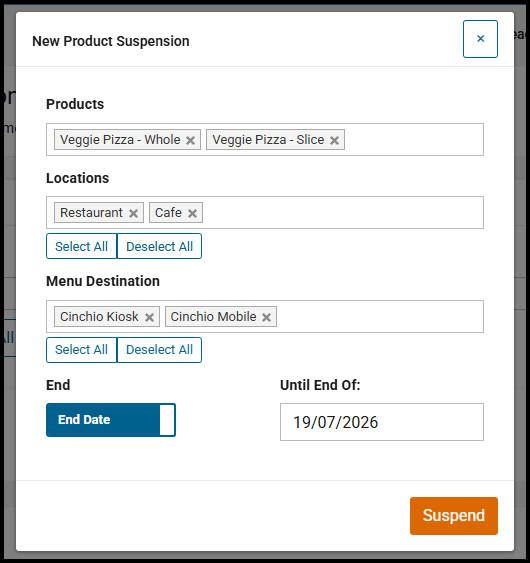
Task: Remove the Restaurant location tag
Action: click(x=133, y=213)
